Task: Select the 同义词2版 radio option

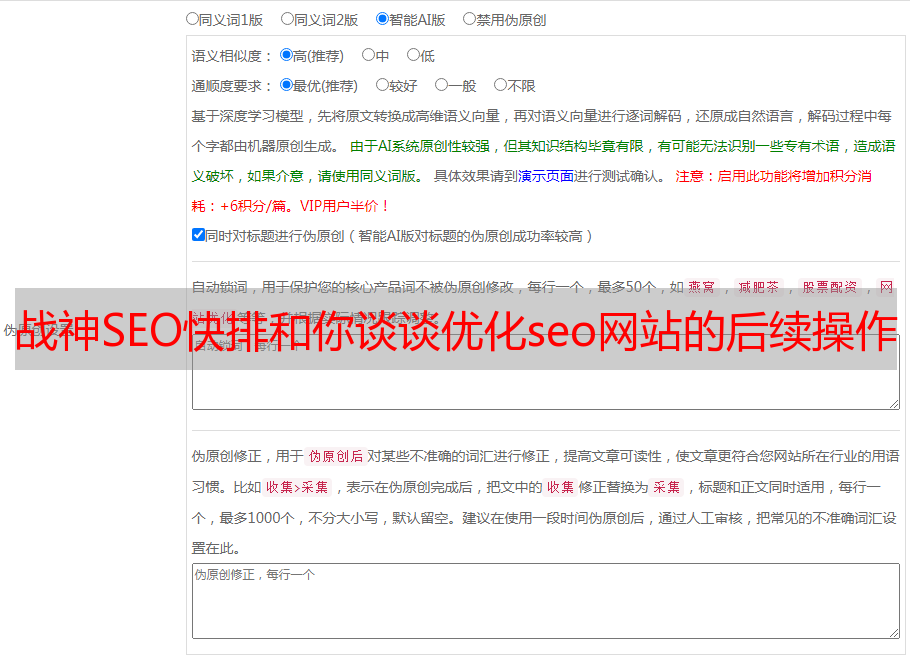Action: click(x=287, y=19)
